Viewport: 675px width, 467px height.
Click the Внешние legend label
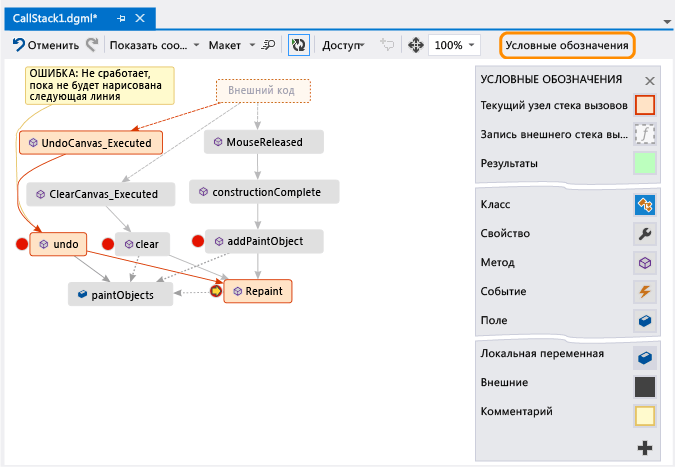(504, 383)
